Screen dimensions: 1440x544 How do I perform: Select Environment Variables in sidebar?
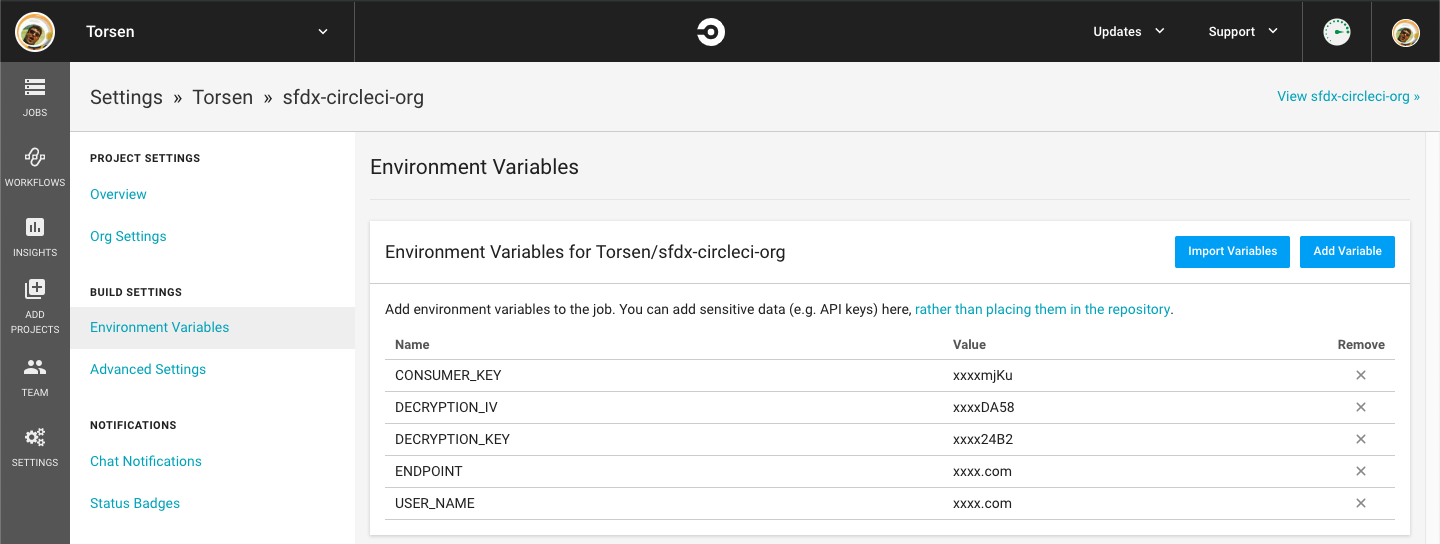point(160,327)
